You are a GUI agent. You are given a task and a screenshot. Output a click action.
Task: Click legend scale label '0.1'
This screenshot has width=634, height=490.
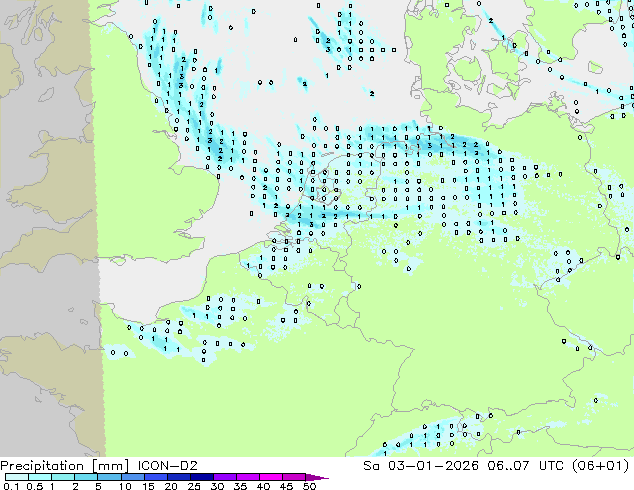tap(11, 486)
